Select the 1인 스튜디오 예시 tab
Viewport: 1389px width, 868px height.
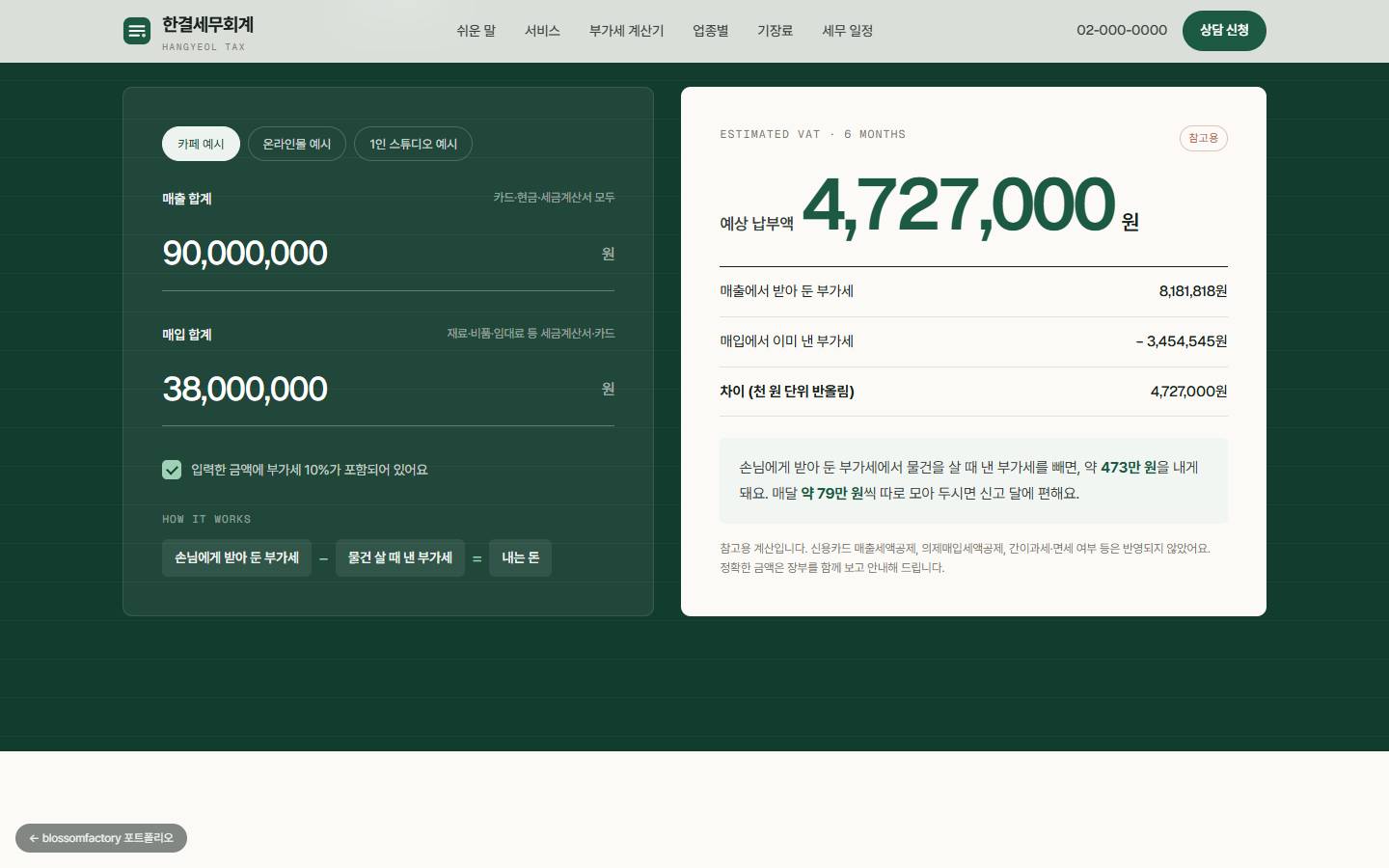click(413, 144)
